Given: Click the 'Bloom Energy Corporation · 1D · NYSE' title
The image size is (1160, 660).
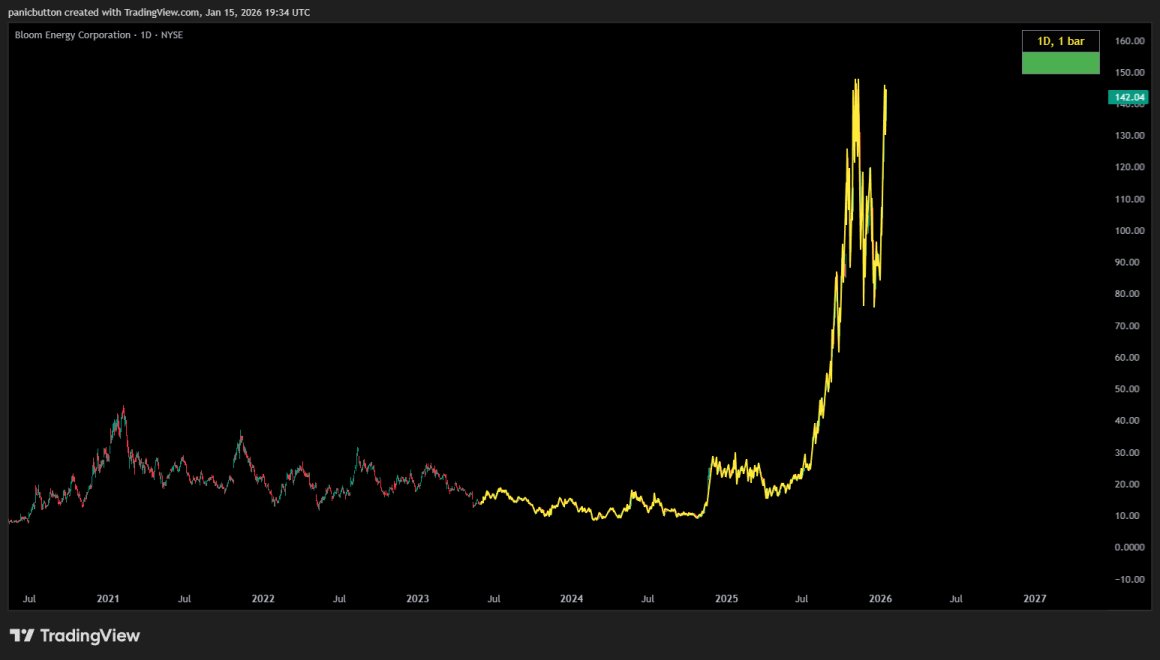Looking at the screenshot, I should tap(99, 35).
